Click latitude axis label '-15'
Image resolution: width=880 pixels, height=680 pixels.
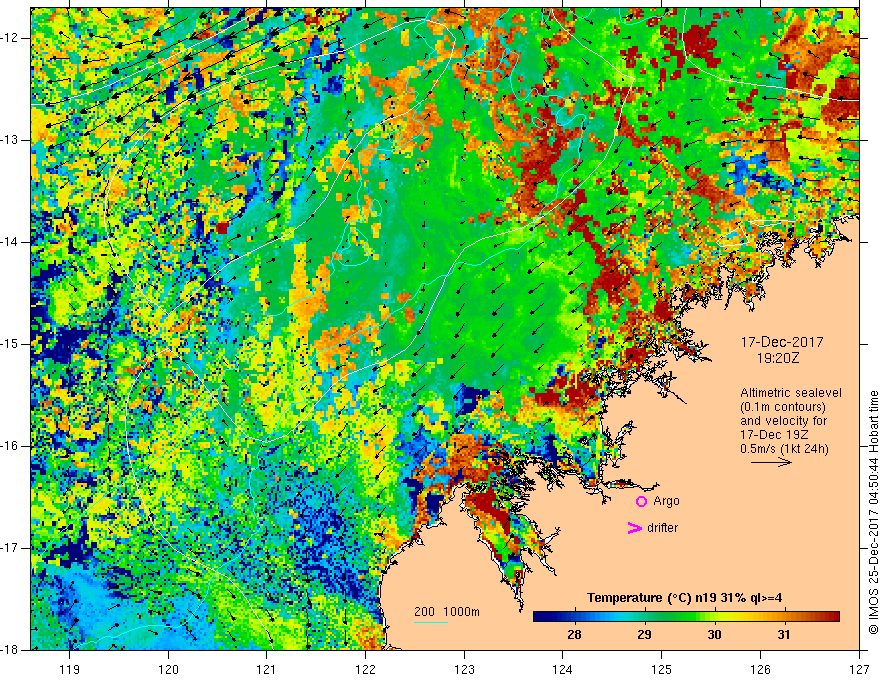click(10, 344)
